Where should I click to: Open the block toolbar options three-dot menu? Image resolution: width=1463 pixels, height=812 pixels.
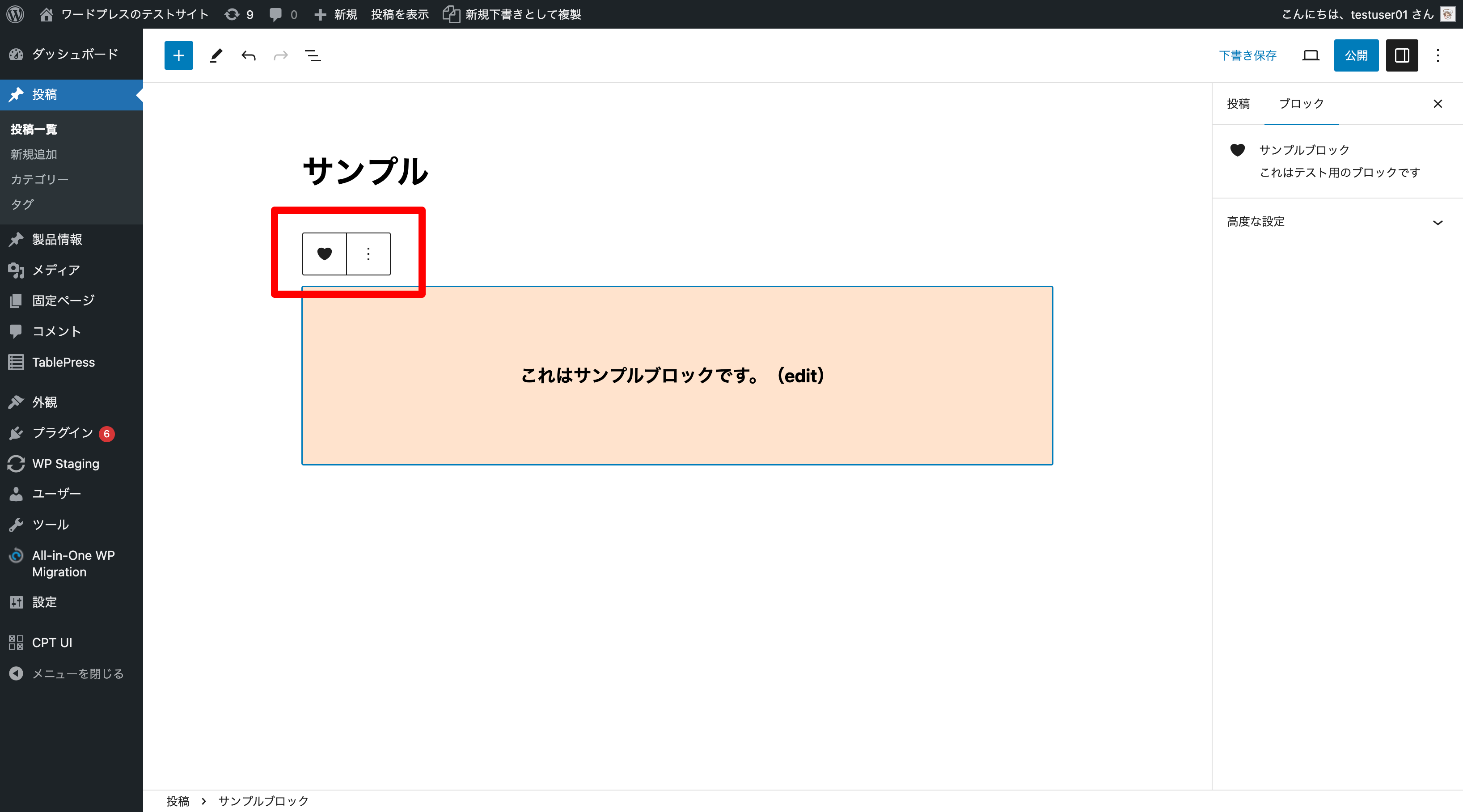pos(368,254)
